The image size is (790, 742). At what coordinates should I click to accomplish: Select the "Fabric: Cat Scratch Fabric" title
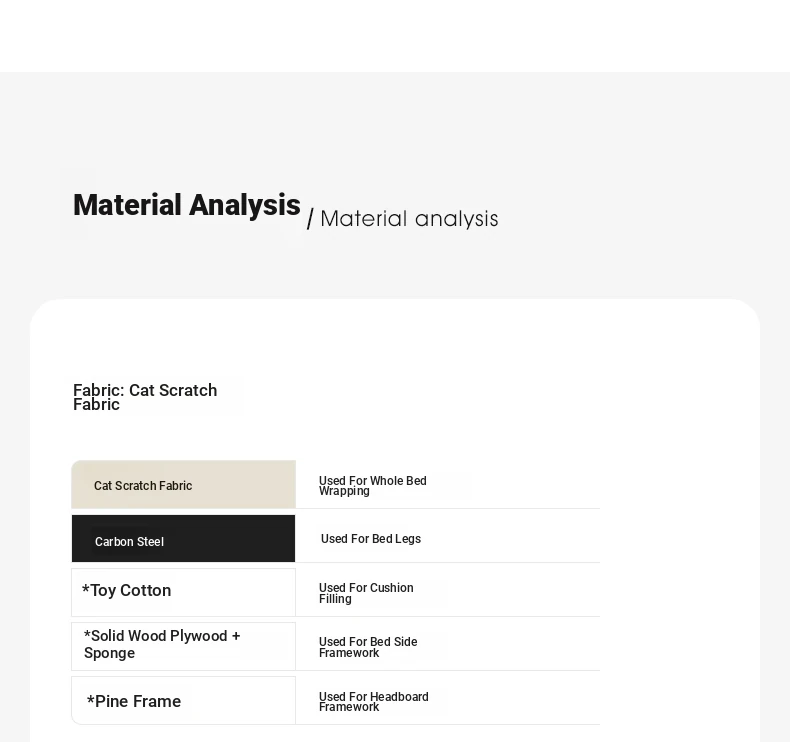coord(145,397)
